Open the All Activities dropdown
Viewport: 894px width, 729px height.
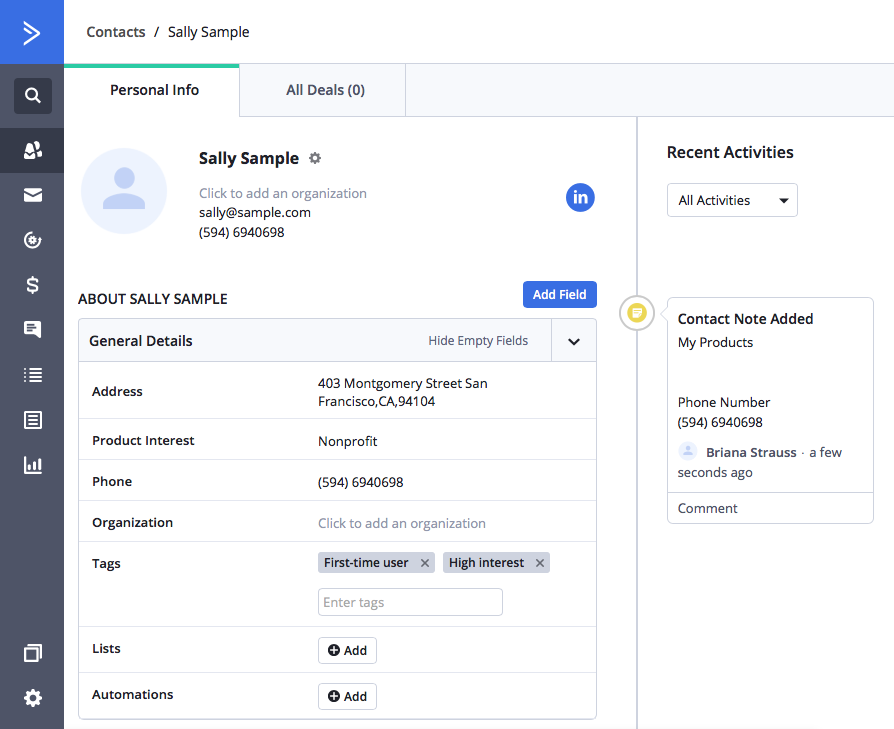(x=732, y=200)
